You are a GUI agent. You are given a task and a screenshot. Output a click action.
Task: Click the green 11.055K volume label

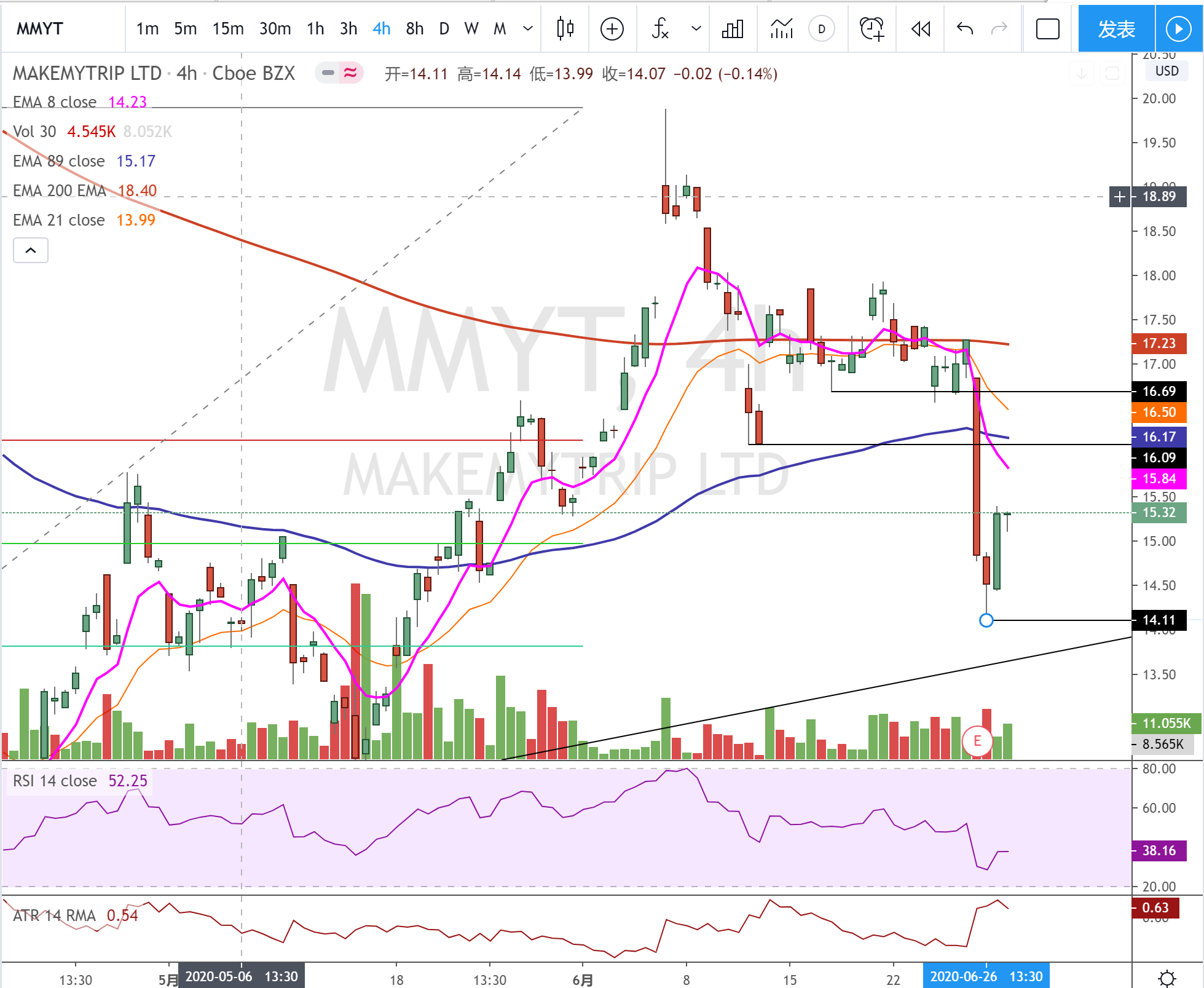(x=1166, y=723)
